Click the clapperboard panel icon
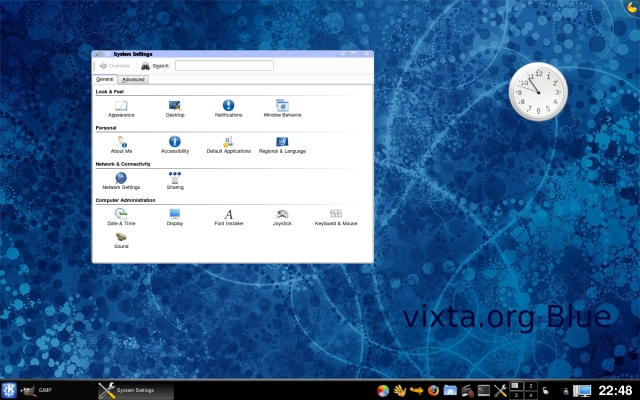This screenshot has width=640, height=400. click(x=467, y=391)
